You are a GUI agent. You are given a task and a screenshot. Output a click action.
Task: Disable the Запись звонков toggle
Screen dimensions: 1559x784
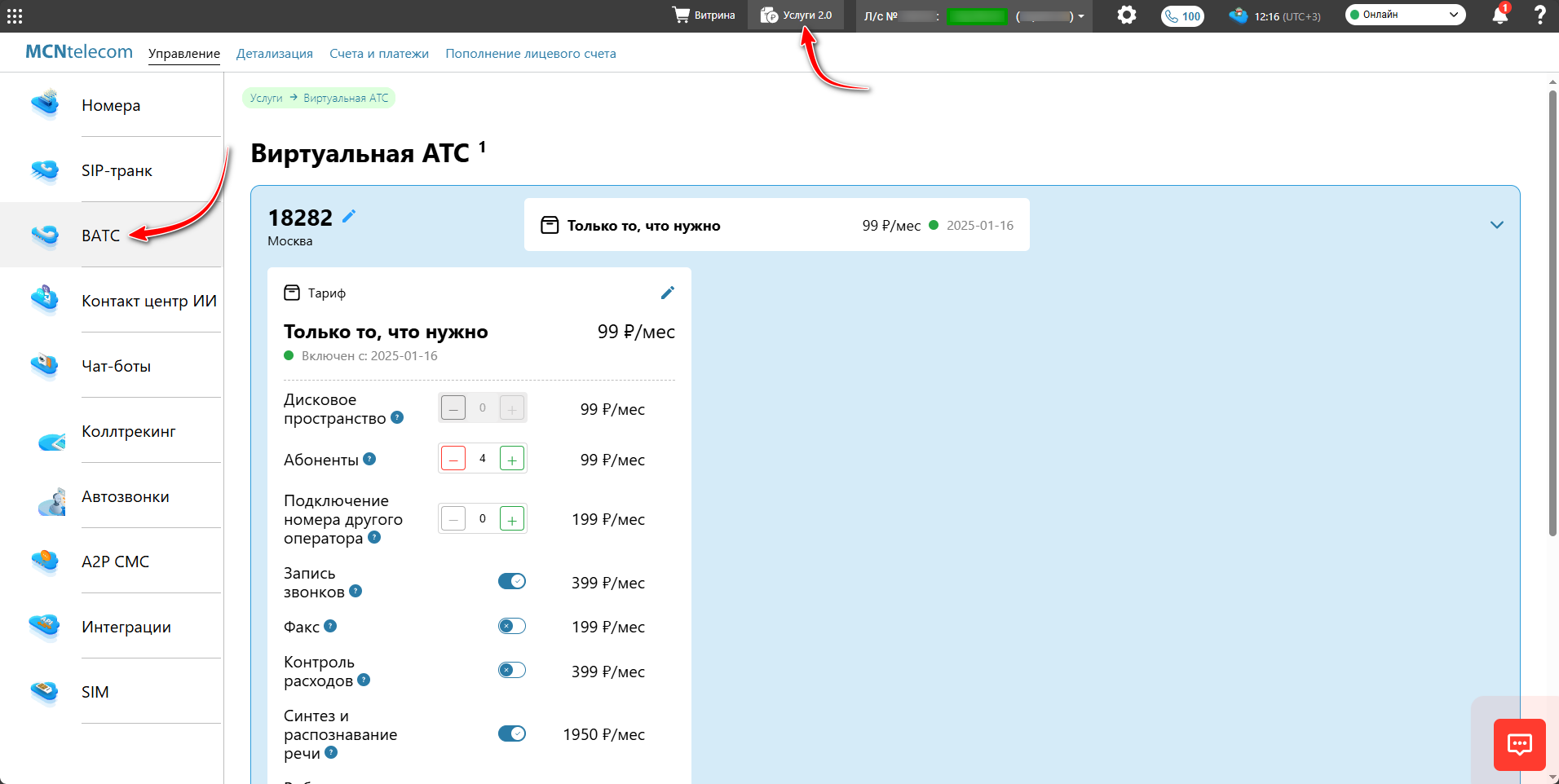point(512,581)
